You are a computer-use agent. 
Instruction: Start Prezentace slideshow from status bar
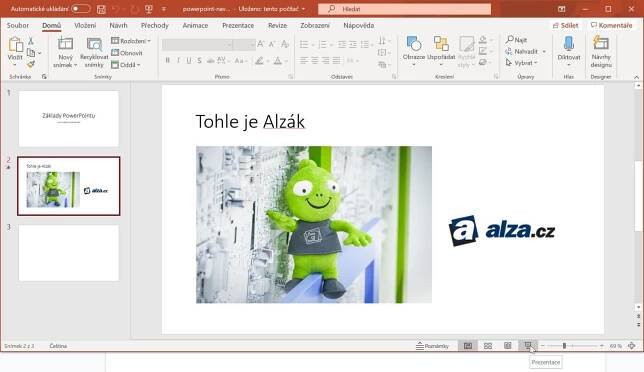[x=528, y=346]
